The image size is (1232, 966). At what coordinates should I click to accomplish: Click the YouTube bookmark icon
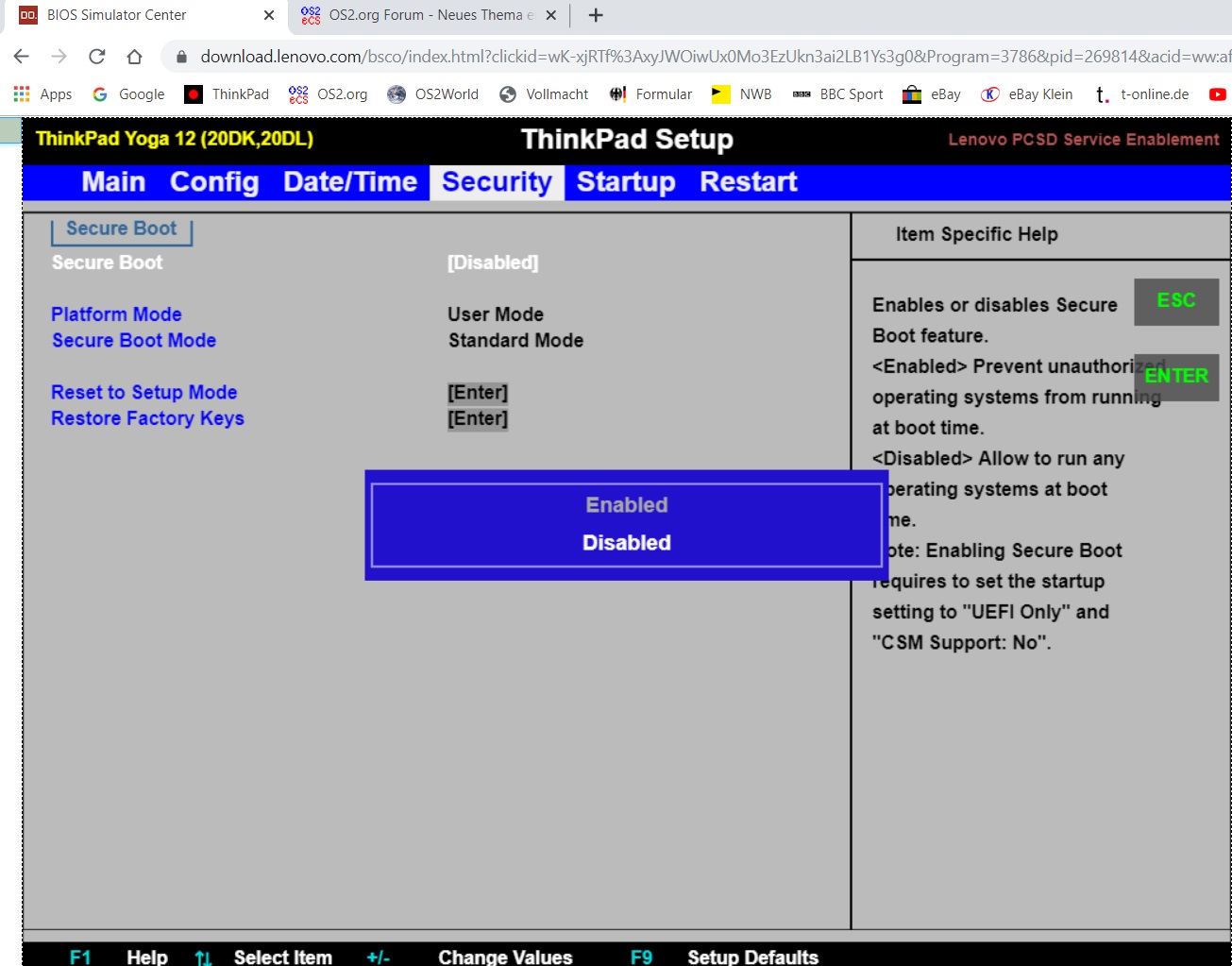click(1218, 94)
